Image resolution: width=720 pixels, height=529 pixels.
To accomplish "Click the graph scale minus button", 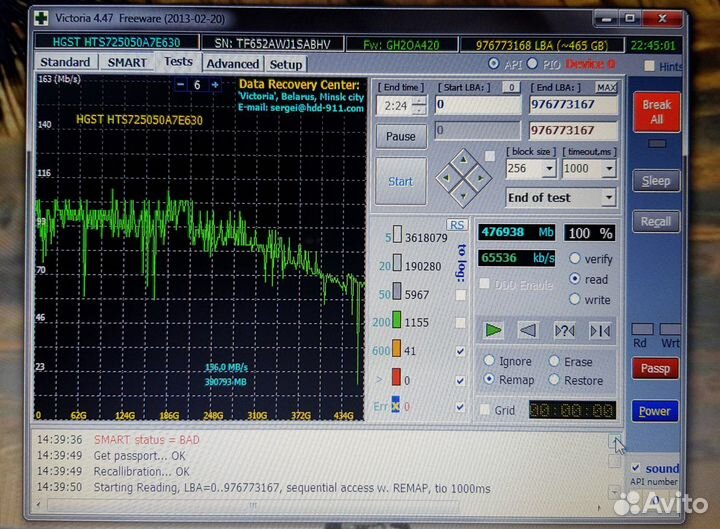I will click(x=180, y=85).
